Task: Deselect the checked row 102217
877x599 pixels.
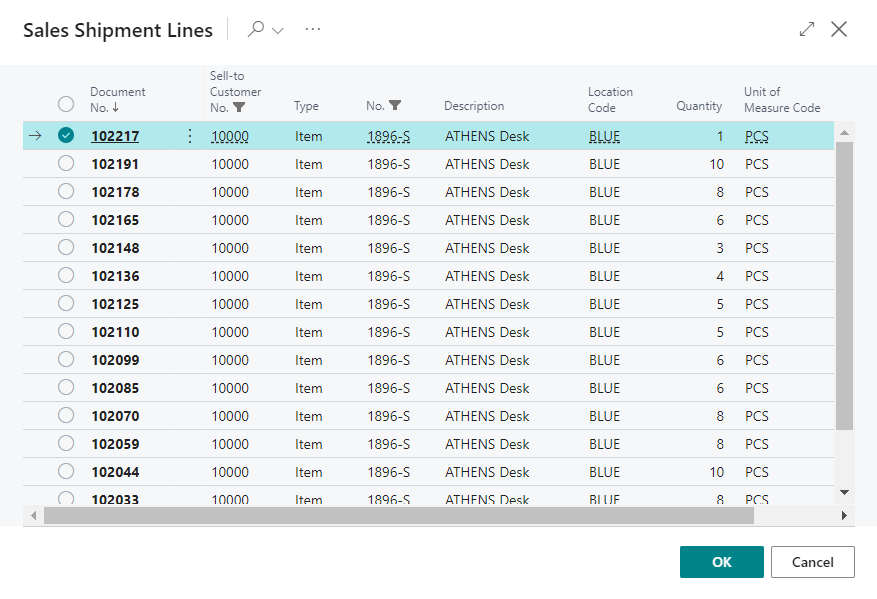Action: (x=66, y=136)
